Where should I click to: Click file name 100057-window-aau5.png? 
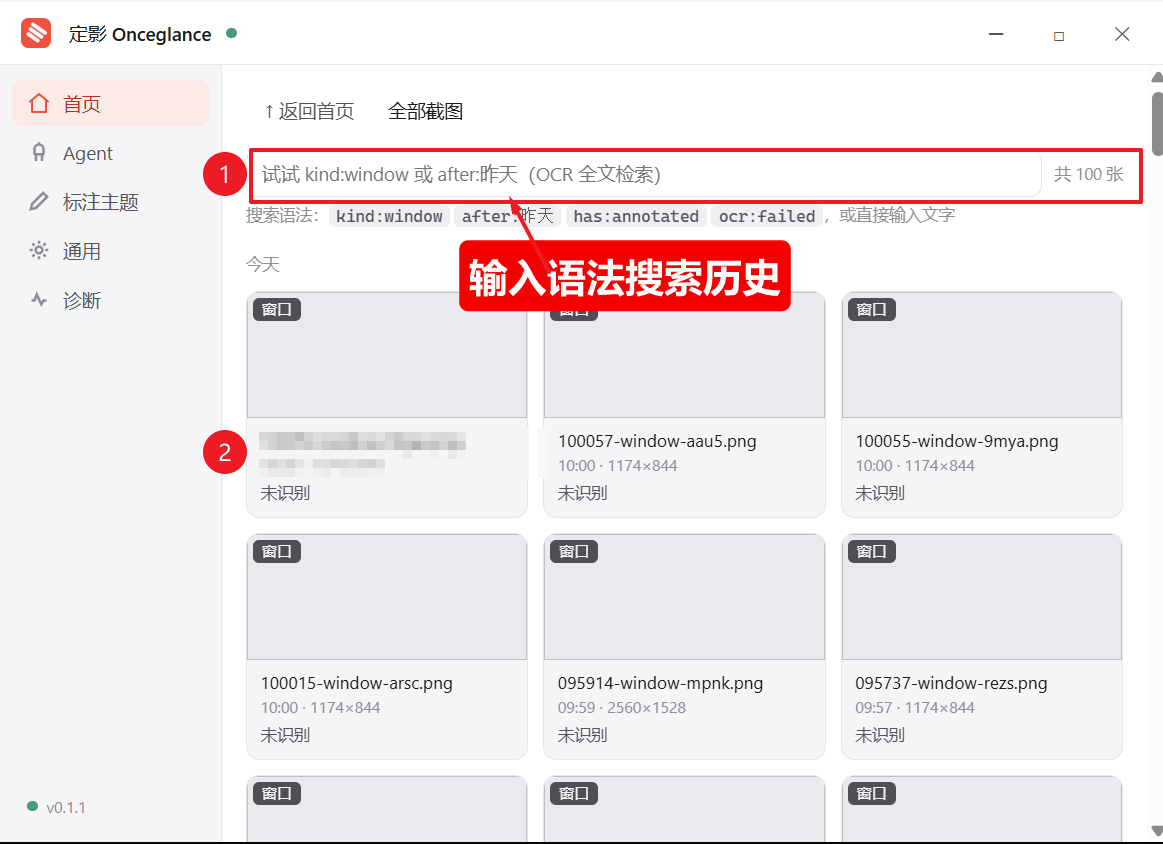[657, 441]
